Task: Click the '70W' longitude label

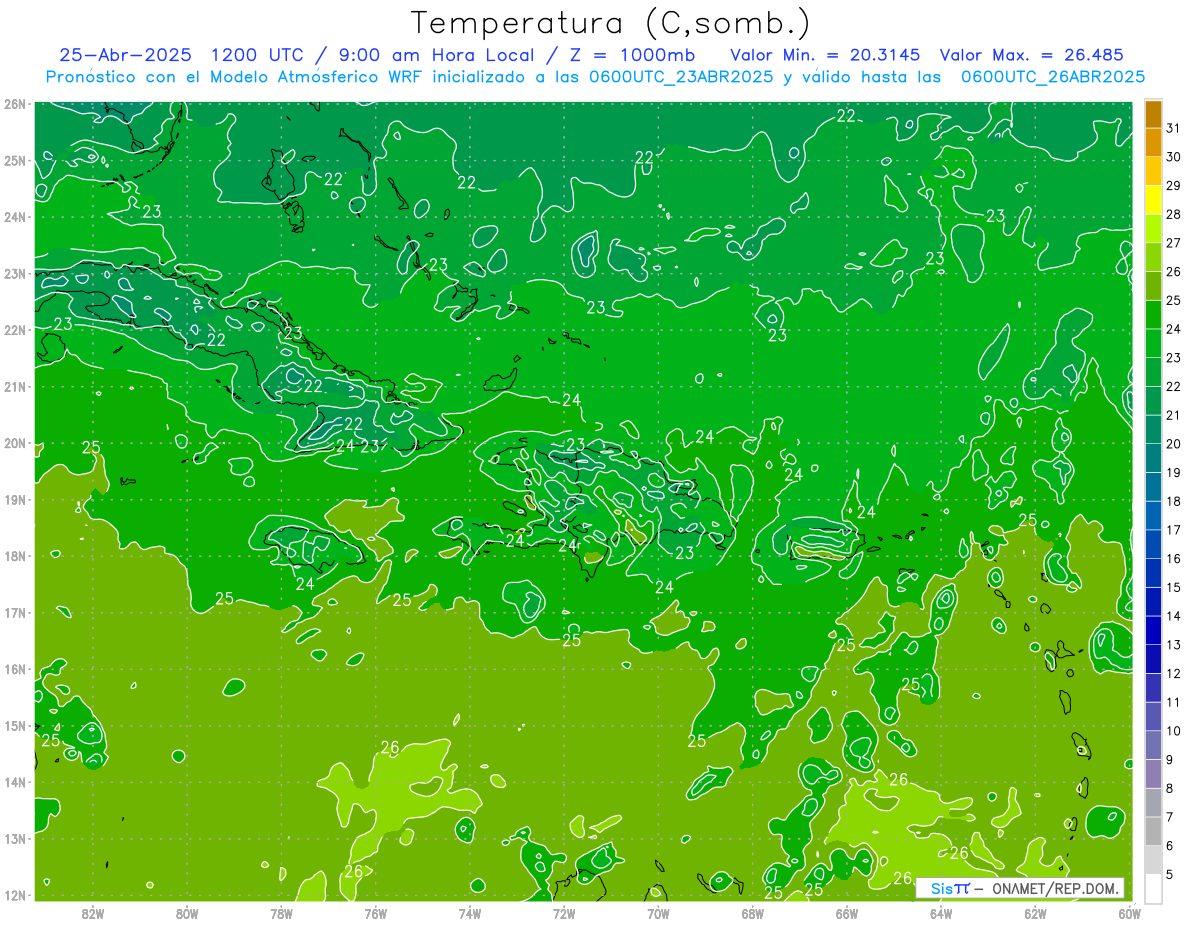Action: point(658,913)
